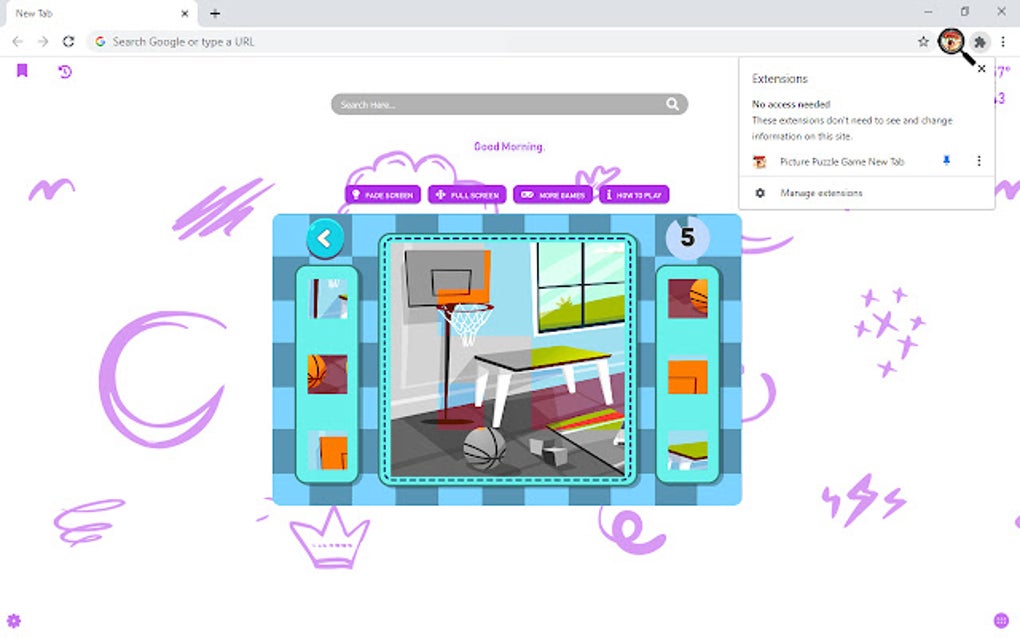Click the search magnifier on the Search Here bar

click(x=673, y=103)
